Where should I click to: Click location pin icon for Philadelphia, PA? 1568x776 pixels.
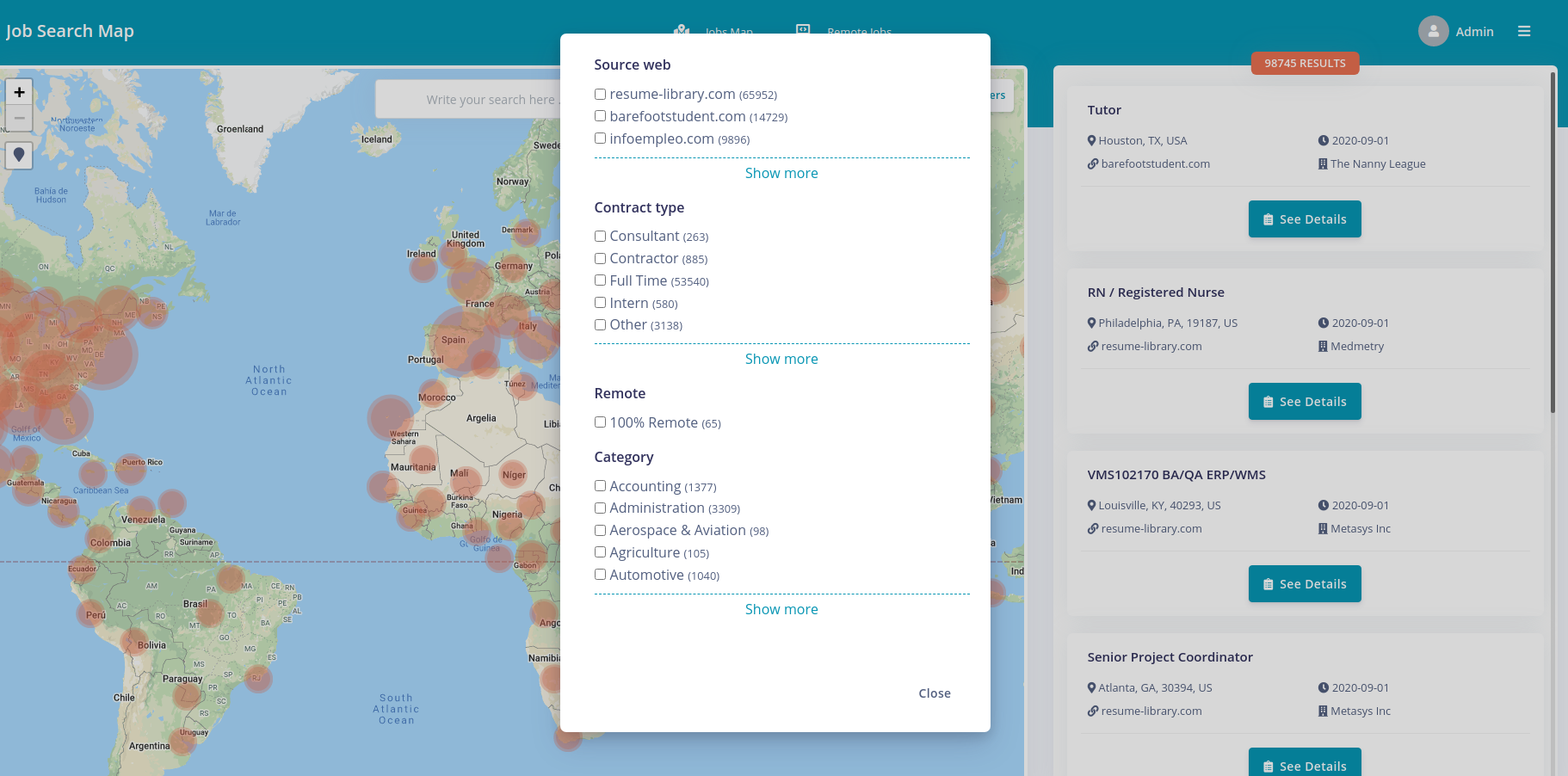tap(1091, 323)
